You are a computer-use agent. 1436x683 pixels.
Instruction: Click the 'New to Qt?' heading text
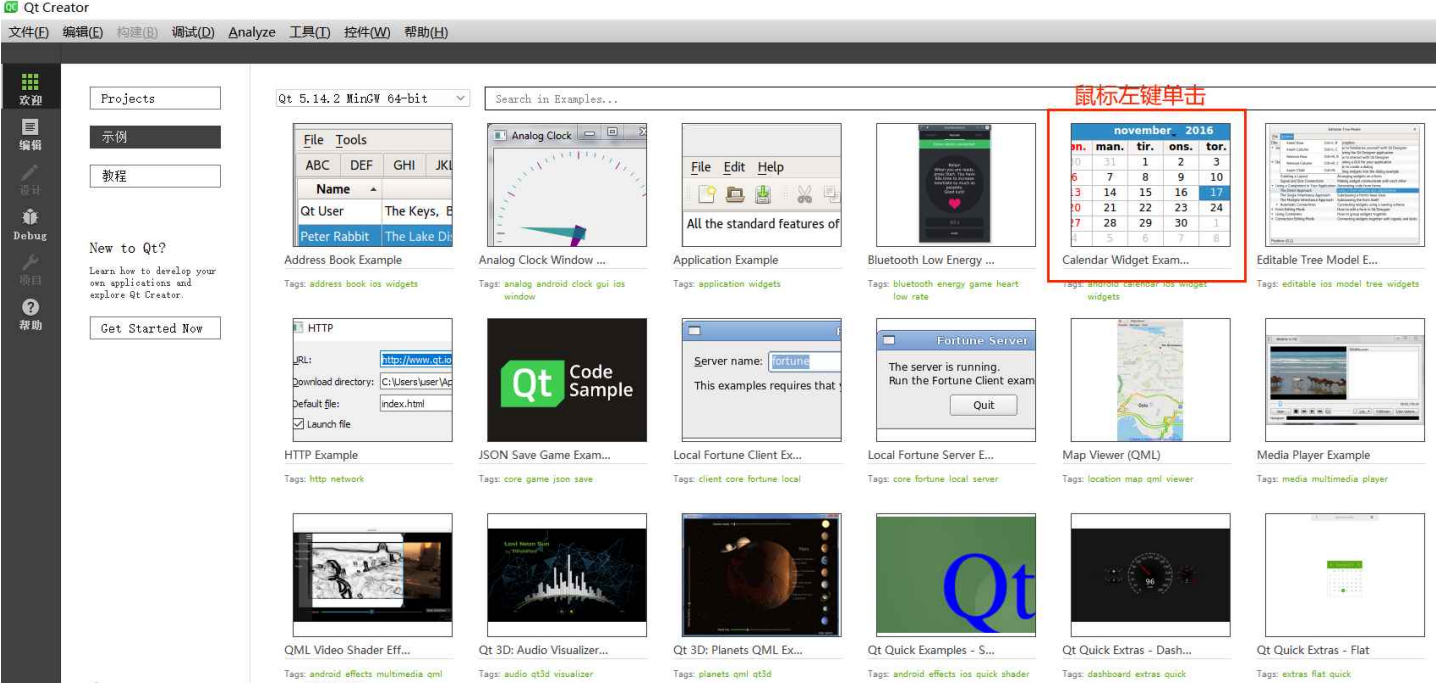pyautogui.click(x=128, y=248)
